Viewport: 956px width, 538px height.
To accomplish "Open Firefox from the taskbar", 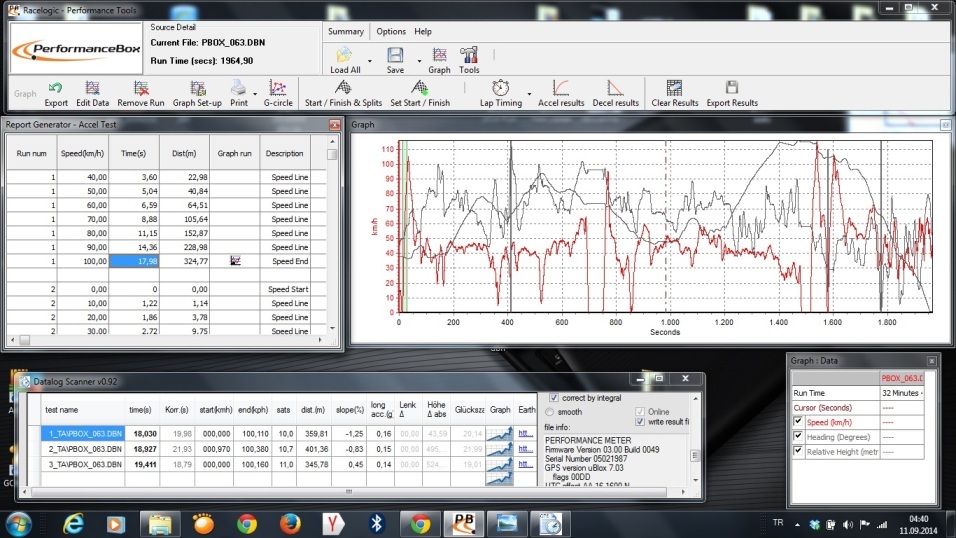I will [290, 522].
